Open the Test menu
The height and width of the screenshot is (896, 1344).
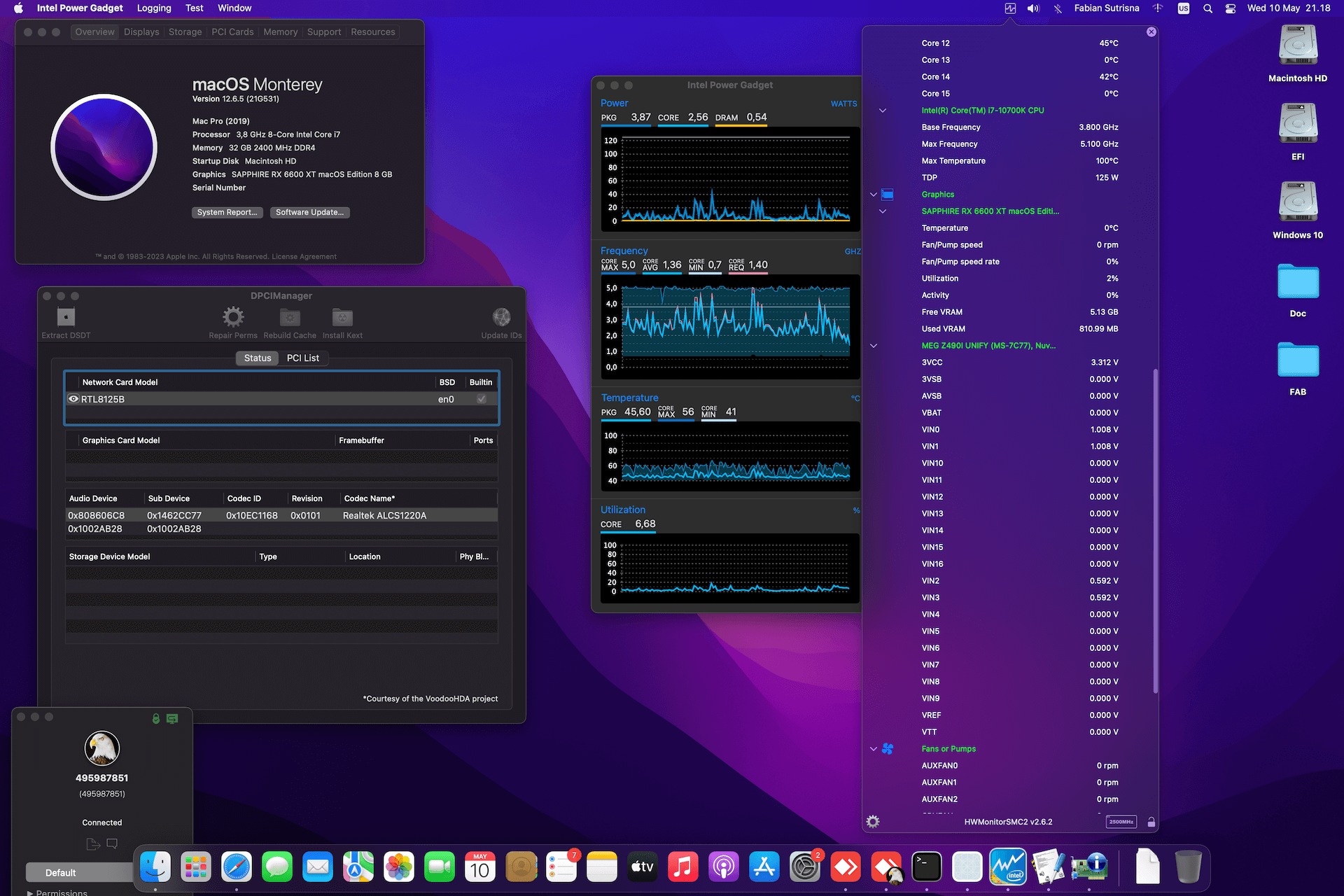coord(195,8)
